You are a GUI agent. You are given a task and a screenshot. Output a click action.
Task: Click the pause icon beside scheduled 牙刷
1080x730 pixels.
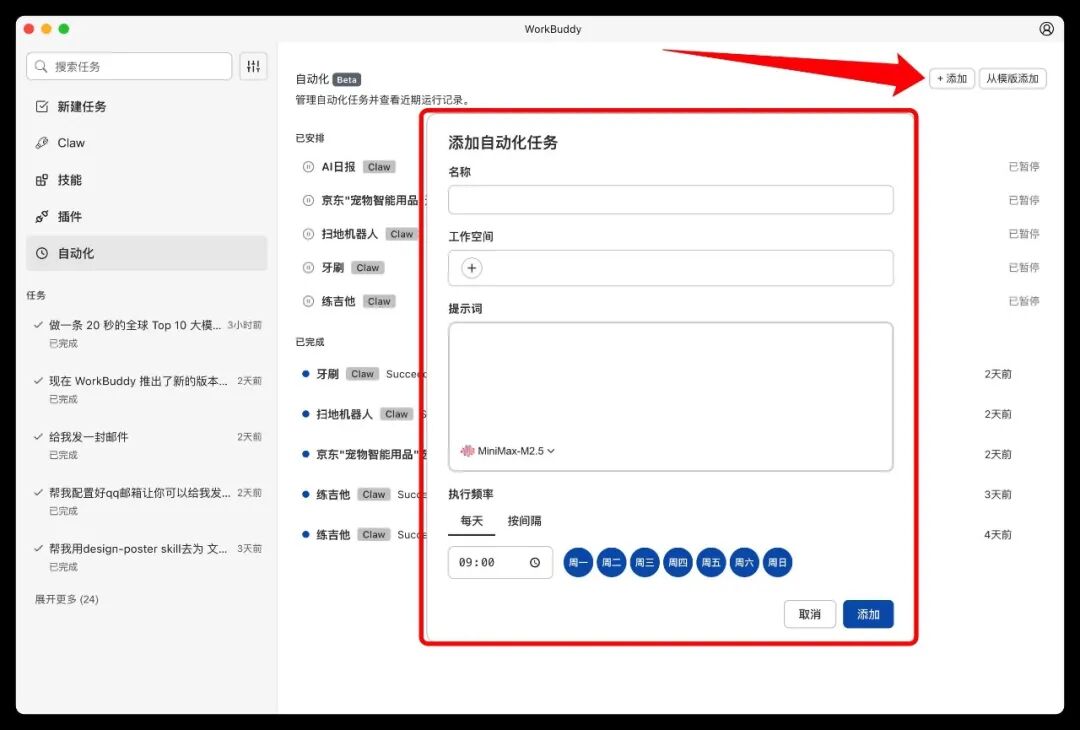(309, 267)
